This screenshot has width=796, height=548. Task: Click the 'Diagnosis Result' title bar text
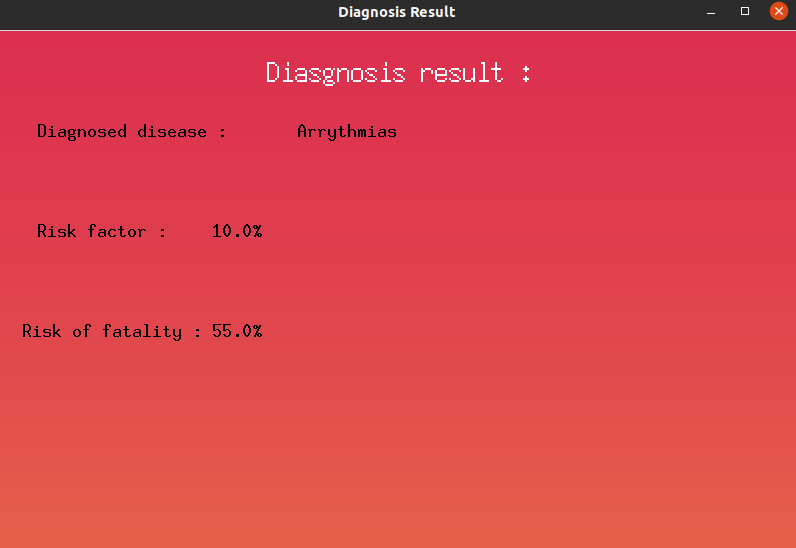coord(396,12)
